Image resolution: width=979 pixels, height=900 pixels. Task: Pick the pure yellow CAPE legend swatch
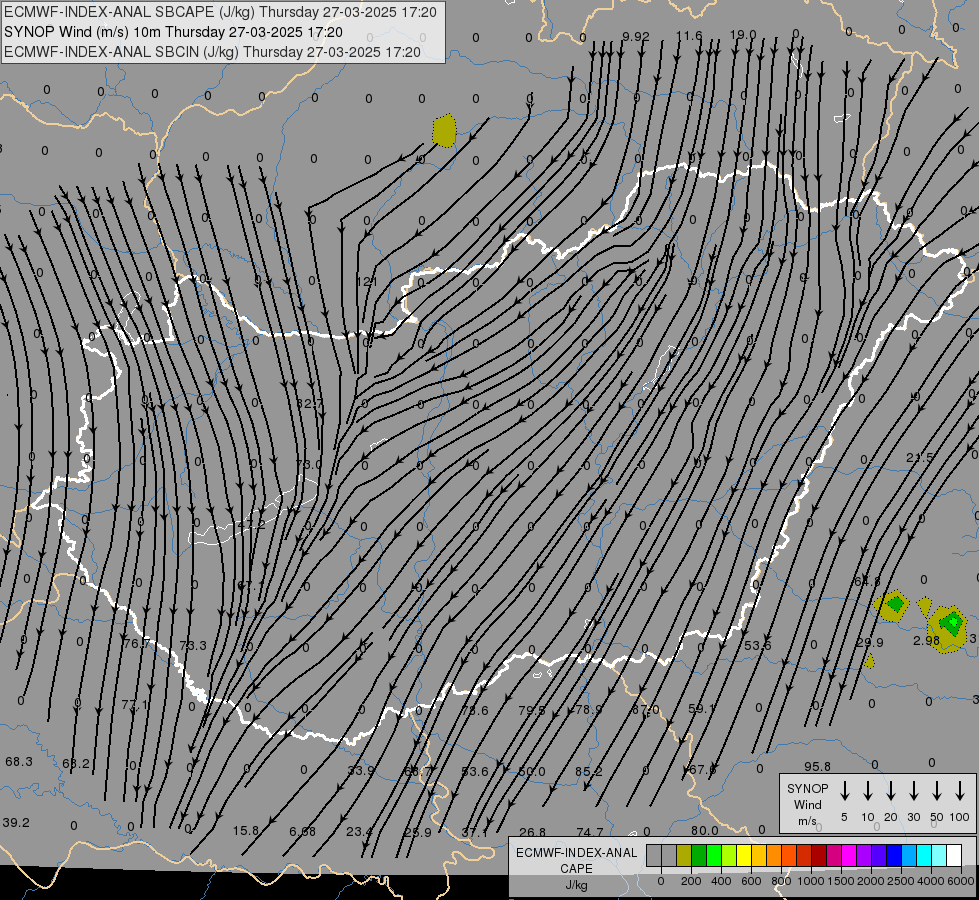[x=744, y=856]
